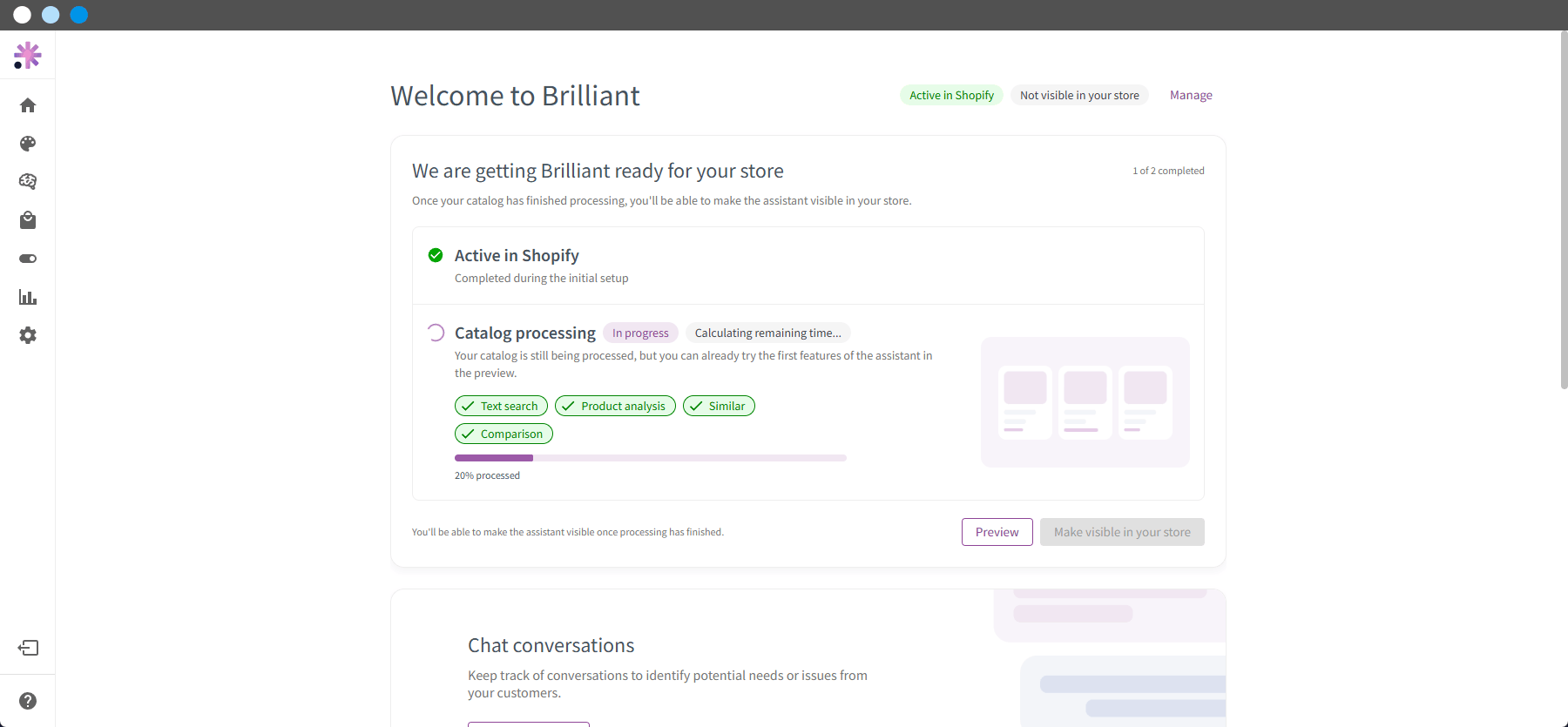The height and width of the screenshot is (727, 1568).
Task: Click the vertical page scrollbar
Action: tap(1564, 210)
